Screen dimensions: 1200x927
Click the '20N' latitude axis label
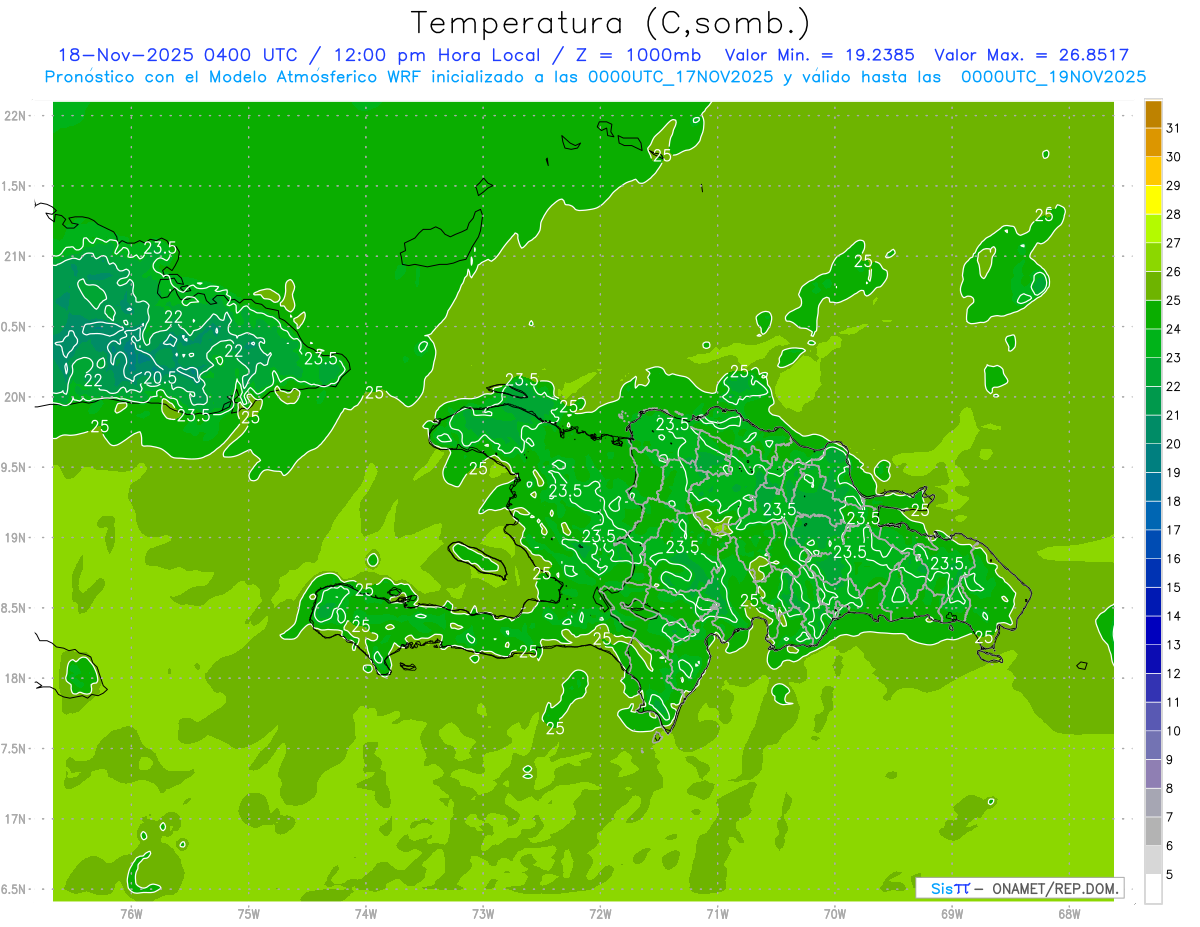pyautogui.click(x=14, y=397)
